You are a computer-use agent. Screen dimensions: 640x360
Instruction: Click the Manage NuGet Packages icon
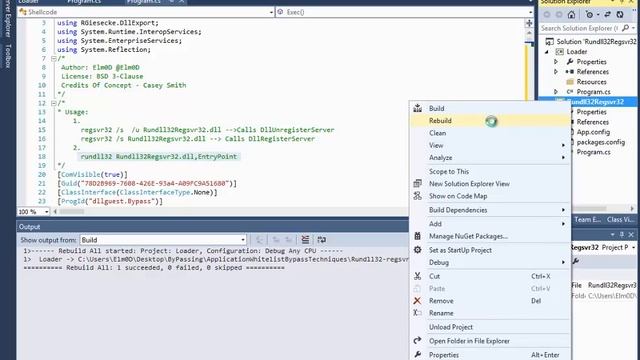tap(417, 236)
